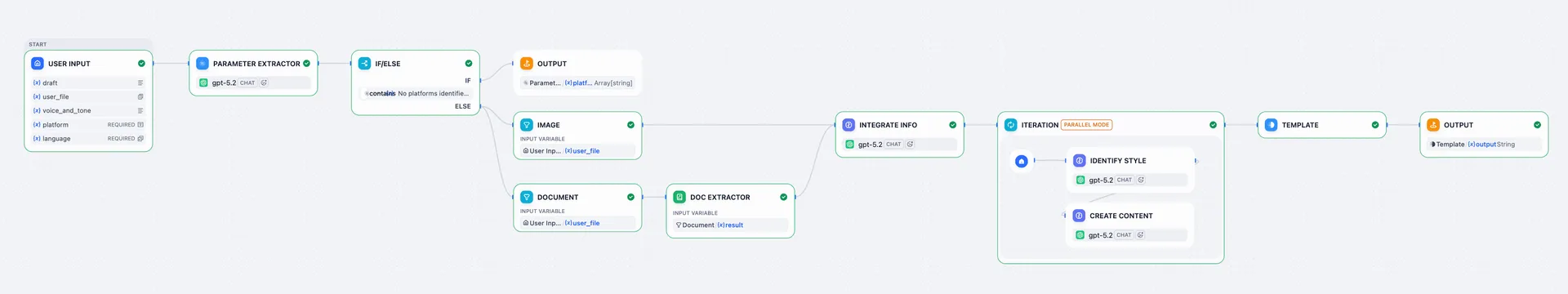Click the Iteration node loop icon

click(x=1011, y=125)
